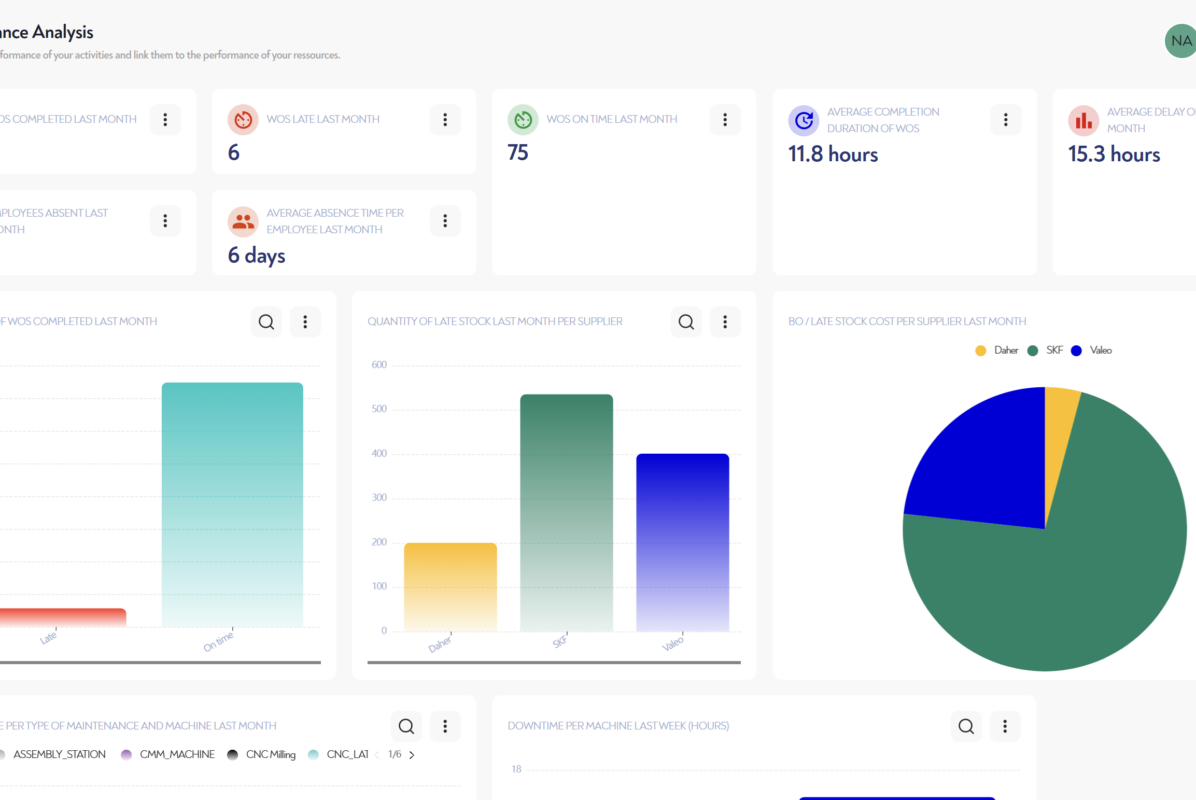Screen dimensions: 1196x800
Task: Click search icon on maintenance type chart
Action: (x=406, y=726)
